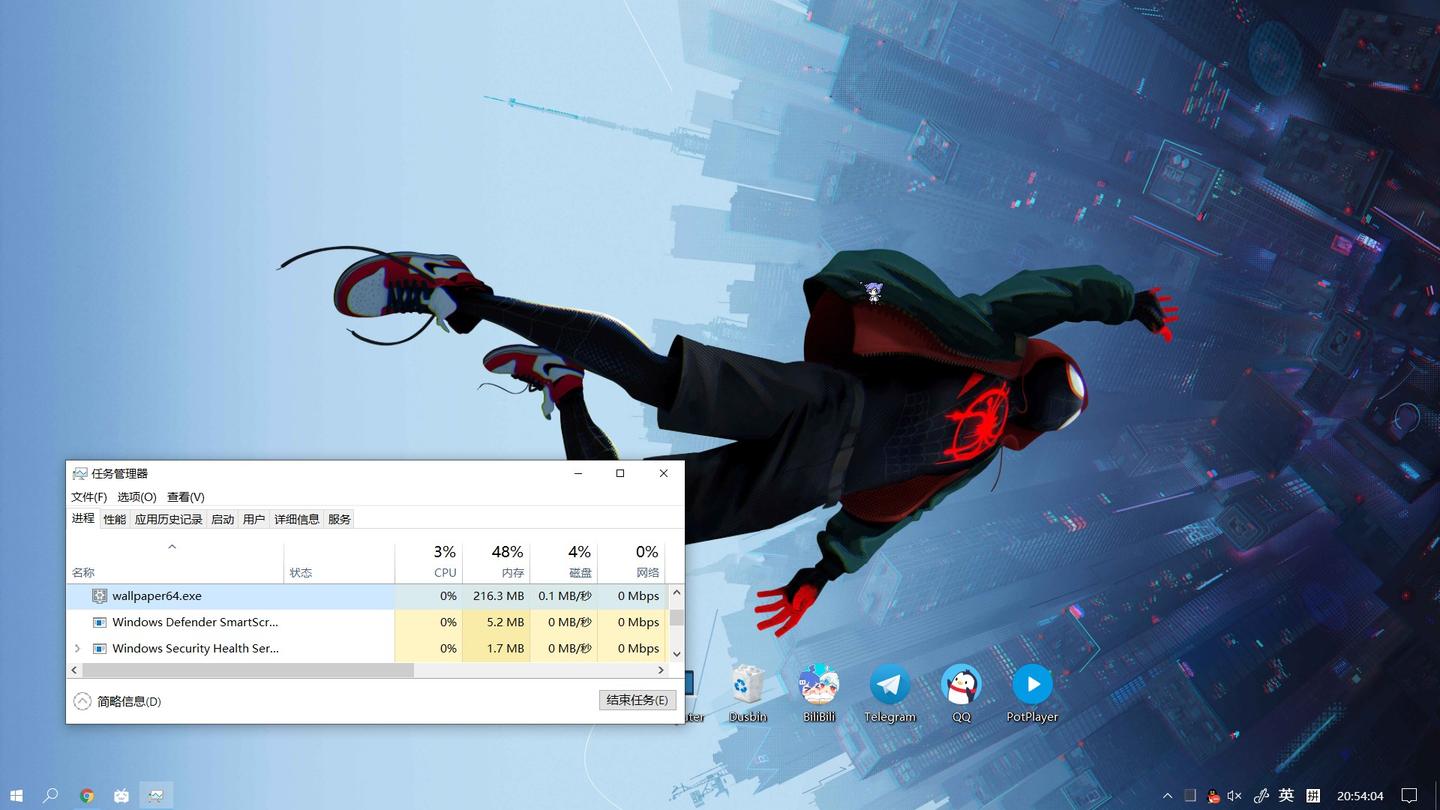Select the wallpaper64.exe process row
The image size is (1440, 810).
(367, 596)
